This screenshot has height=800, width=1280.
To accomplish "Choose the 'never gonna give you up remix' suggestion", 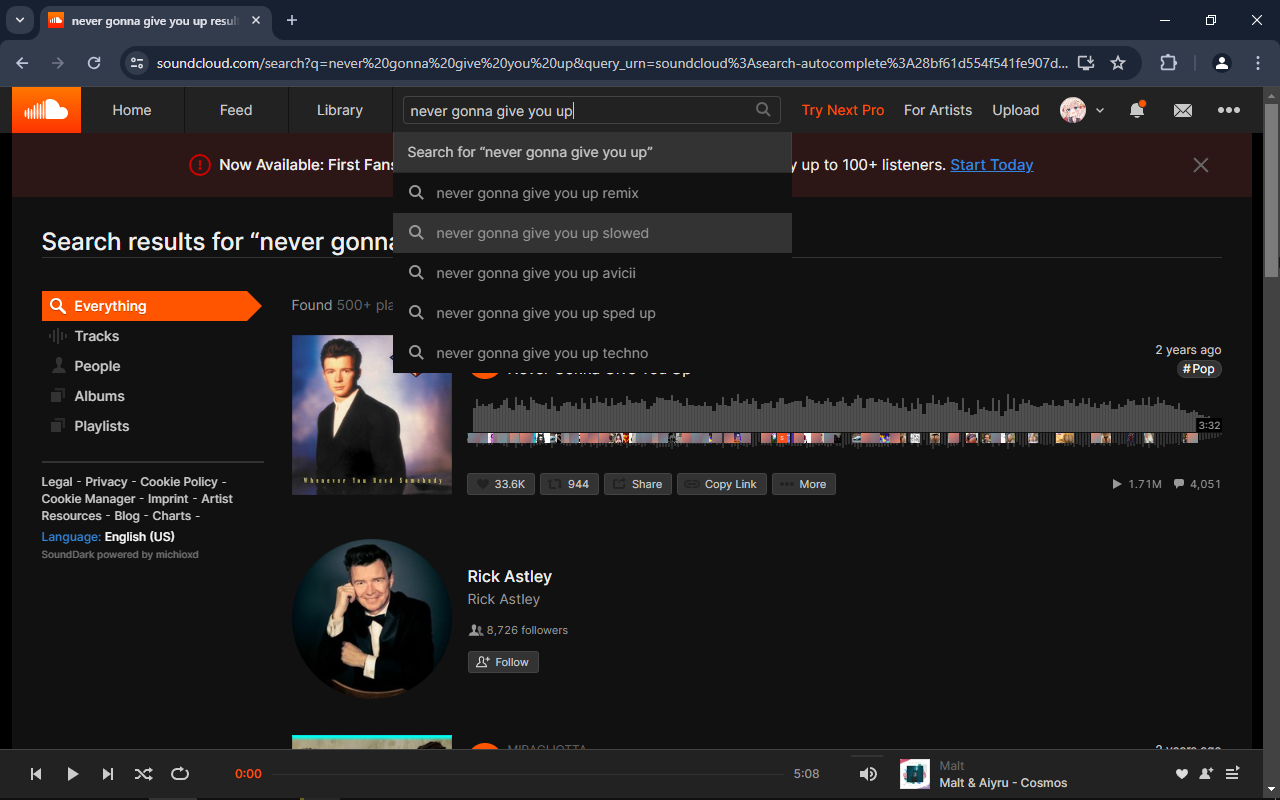I will pyautogui.click(x=592, y=193).
